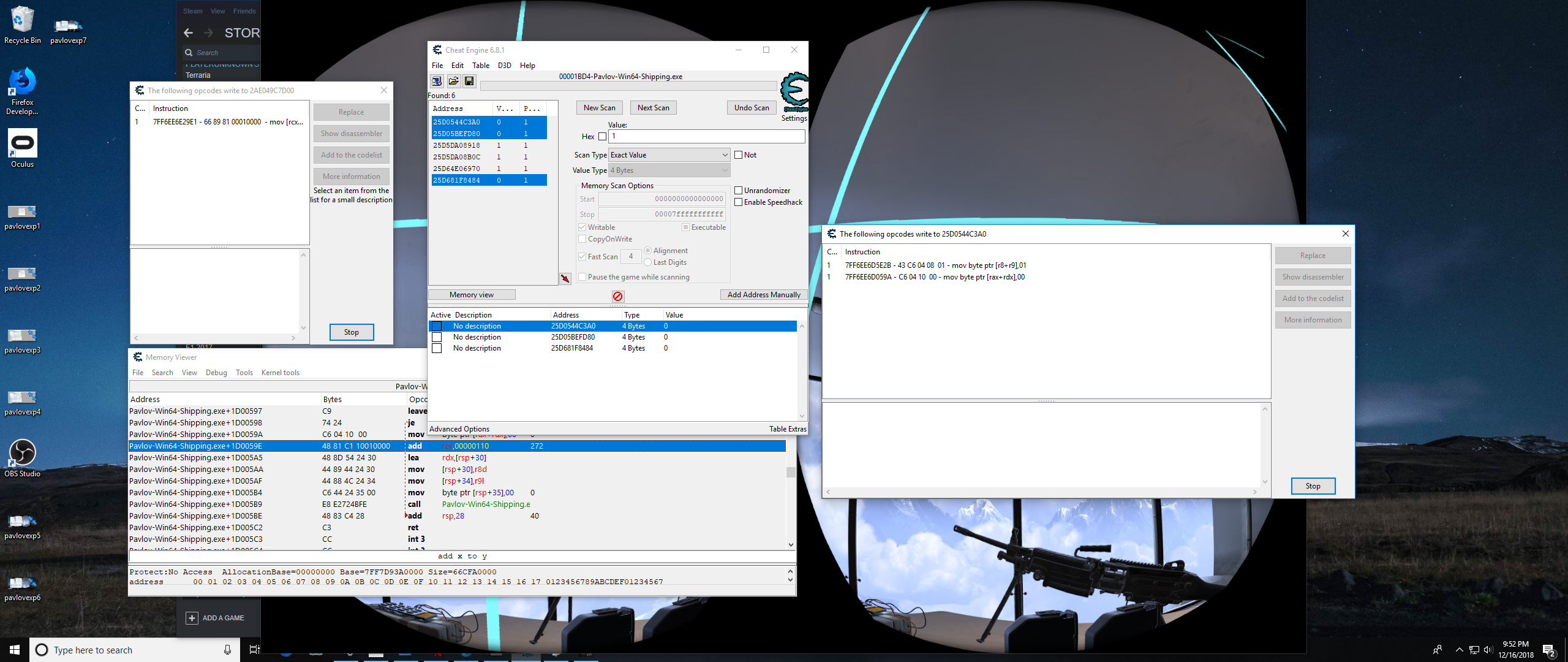Click the taskbar microphone icon
1568x662 pixels.
[x=227, y=650]
